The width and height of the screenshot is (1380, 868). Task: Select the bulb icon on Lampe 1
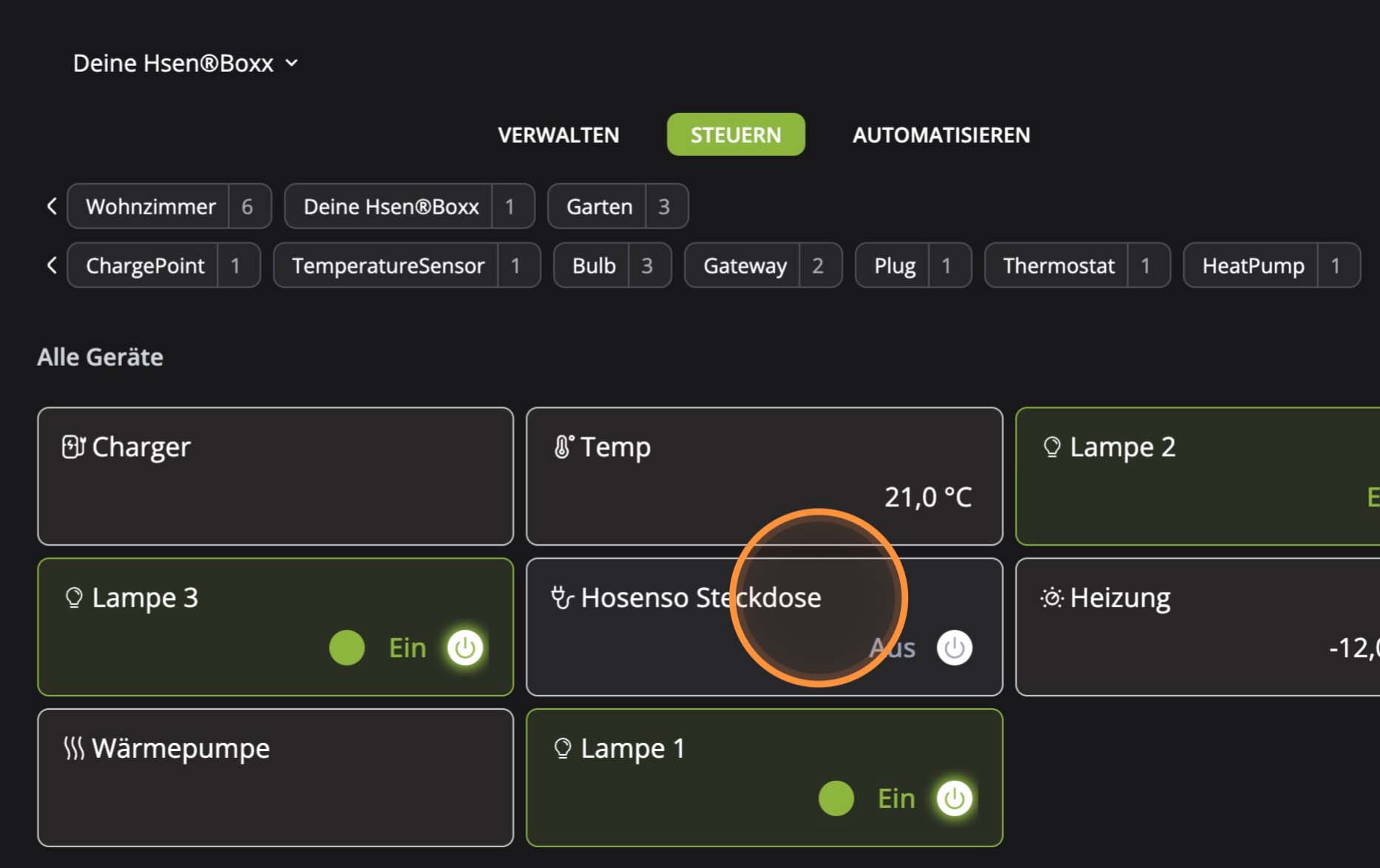pos(564,747)
